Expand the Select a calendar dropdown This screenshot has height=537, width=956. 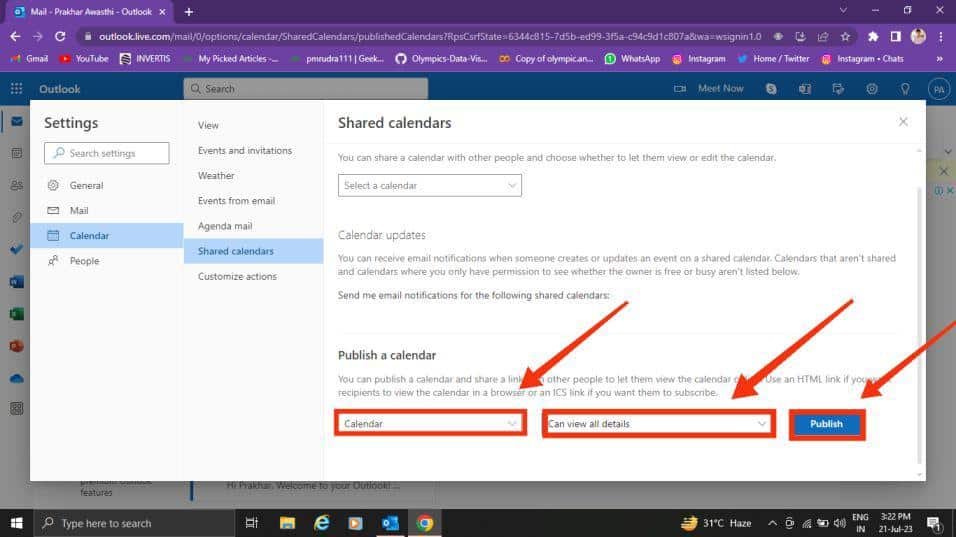point(430,185)
